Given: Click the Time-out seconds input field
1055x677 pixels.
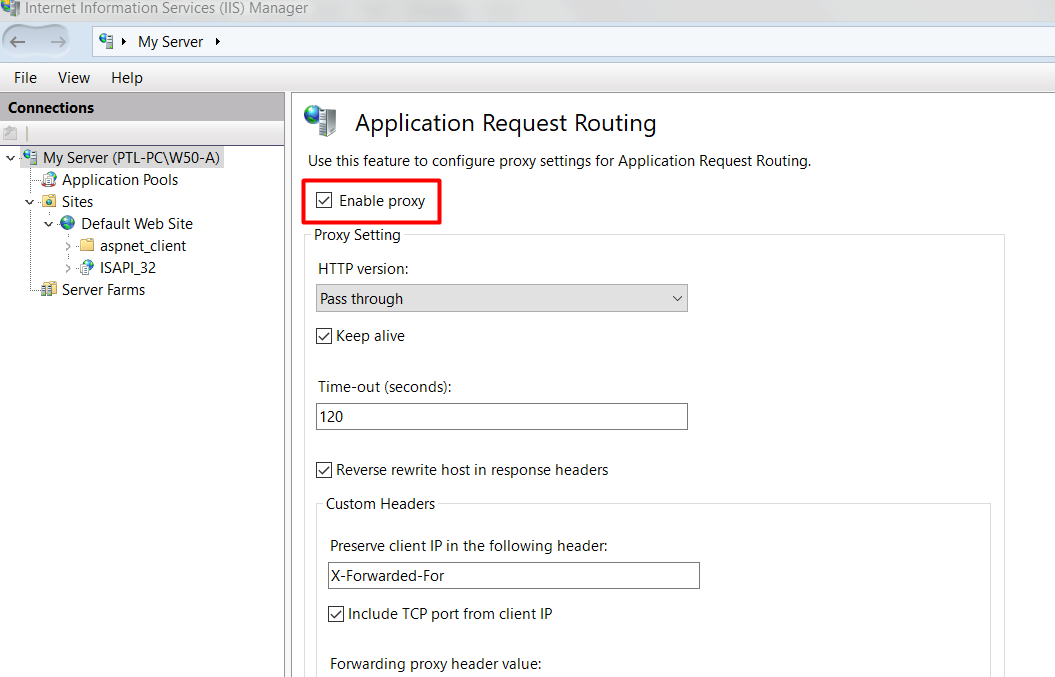Looking at the screenshot, I should [x=502, y=417].
